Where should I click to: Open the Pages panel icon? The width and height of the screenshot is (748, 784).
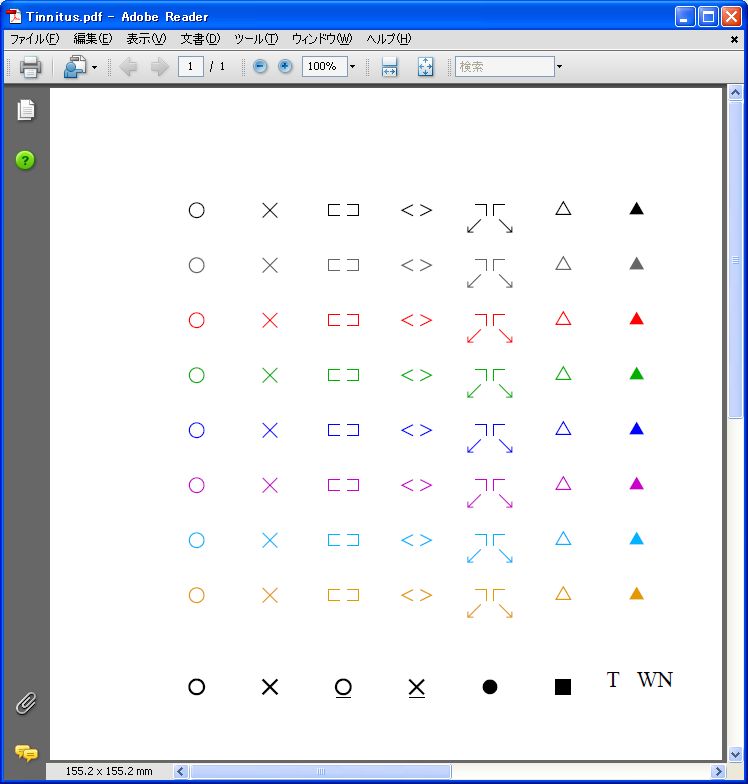[x=26, y=110]
